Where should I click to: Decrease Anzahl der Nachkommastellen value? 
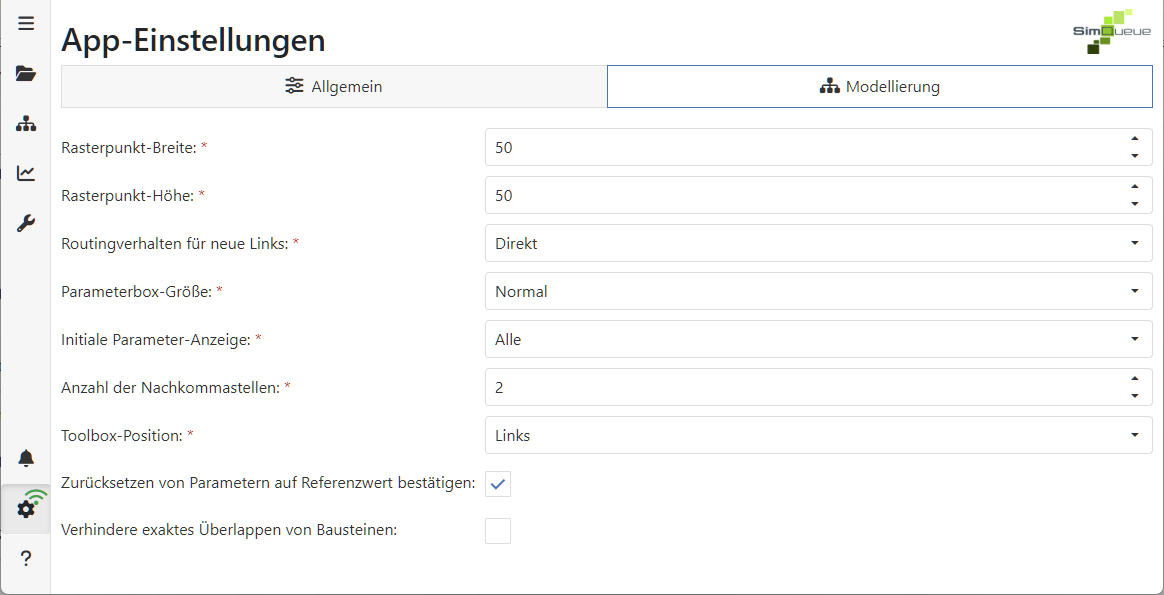click(x=1135, y=394)
